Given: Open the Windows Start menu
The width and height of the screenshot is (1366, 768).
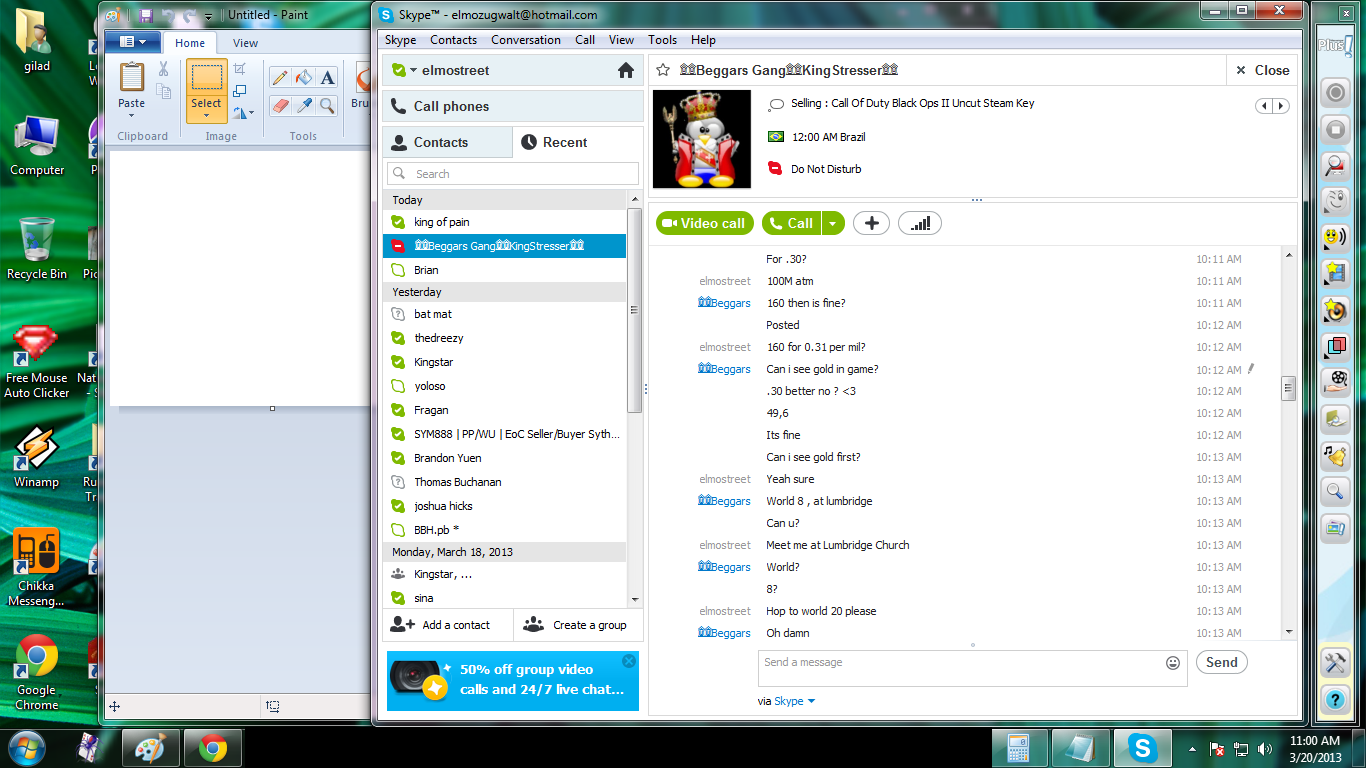Looking at the screenshot, I should pos(26,747).
